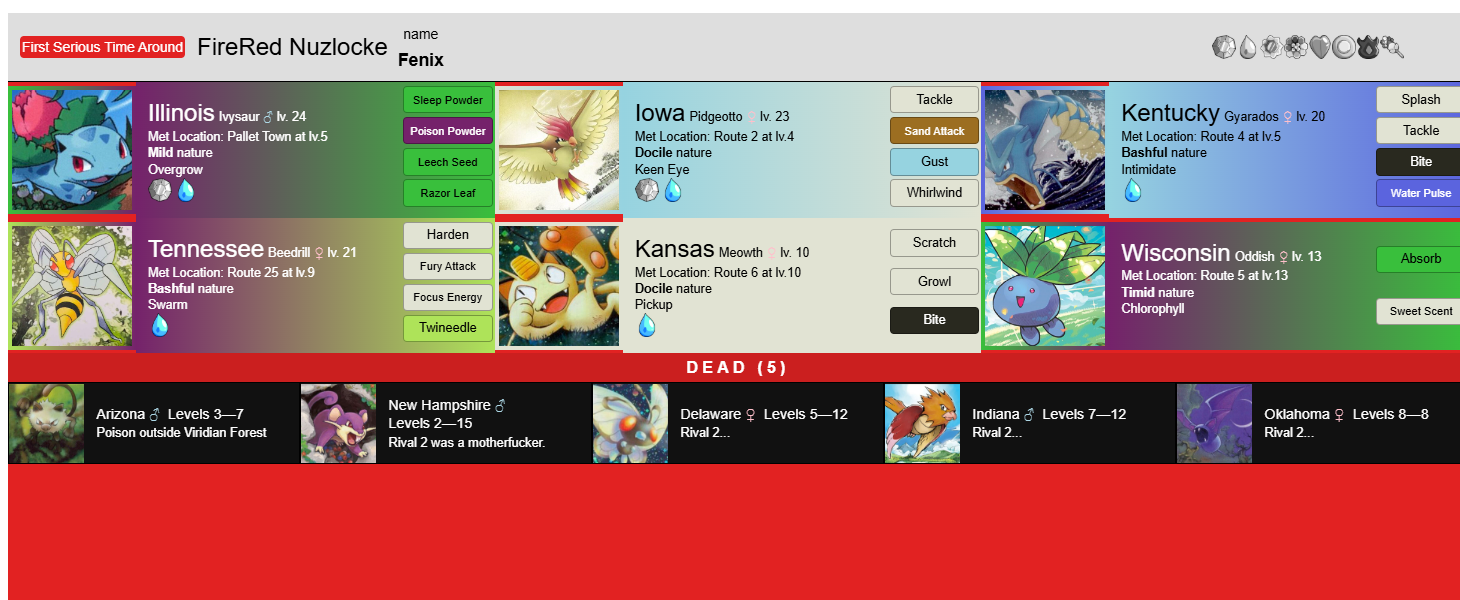
Task: Click the DEAD (5) section header
Action: 737,367
